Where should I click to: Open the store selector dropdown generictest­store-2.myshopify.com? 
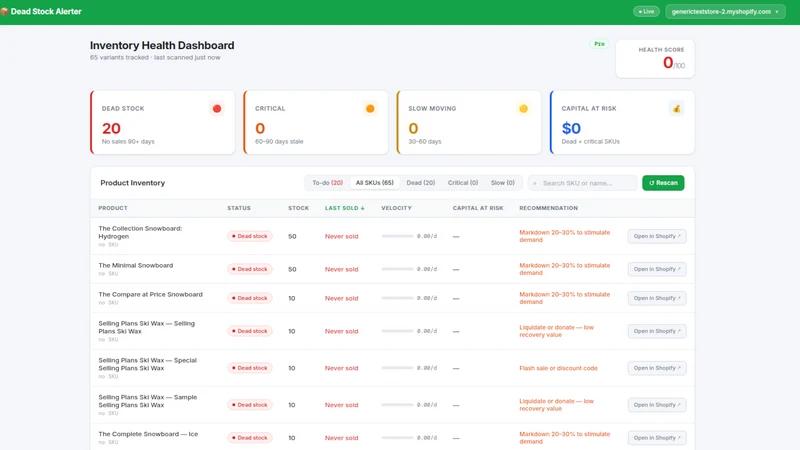pyautogui.click(x=725, y=11)
